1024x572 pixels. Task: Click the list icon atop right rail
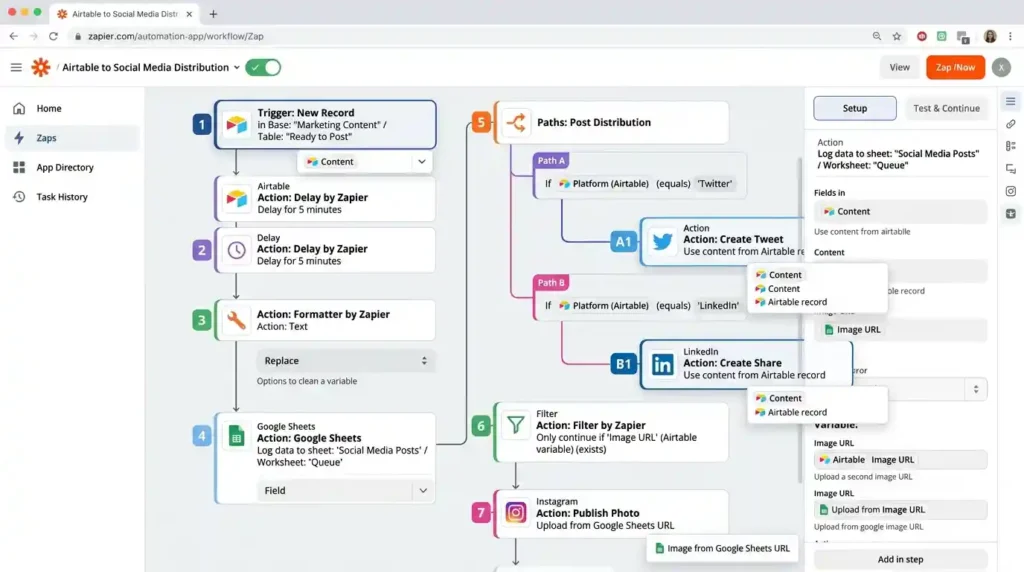(1010, 101)
